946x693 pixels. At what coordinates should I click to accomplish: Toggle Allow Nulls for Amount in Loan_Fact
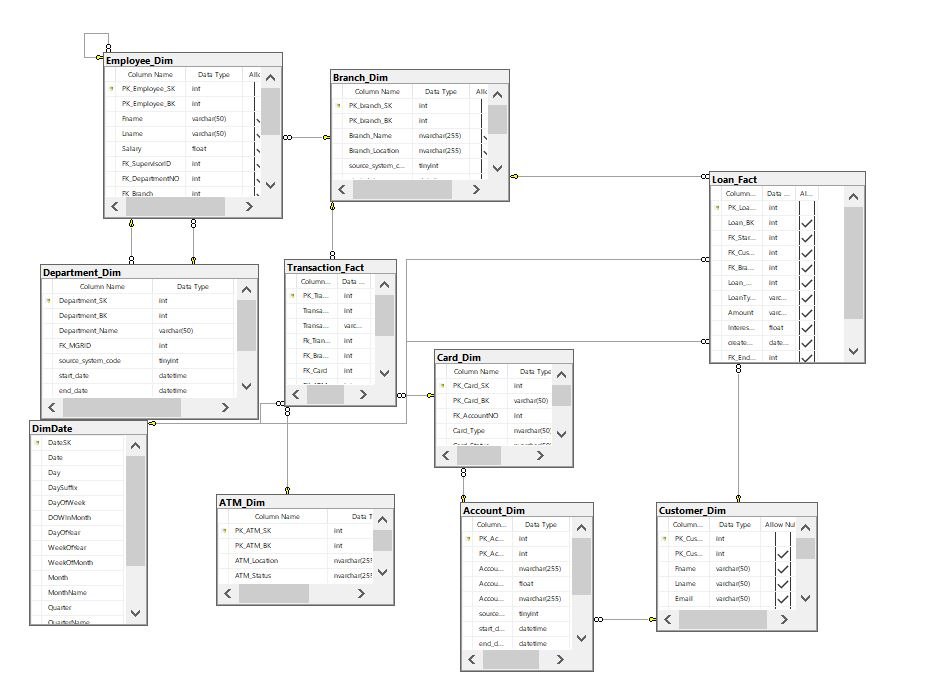(x=806, y=313)
